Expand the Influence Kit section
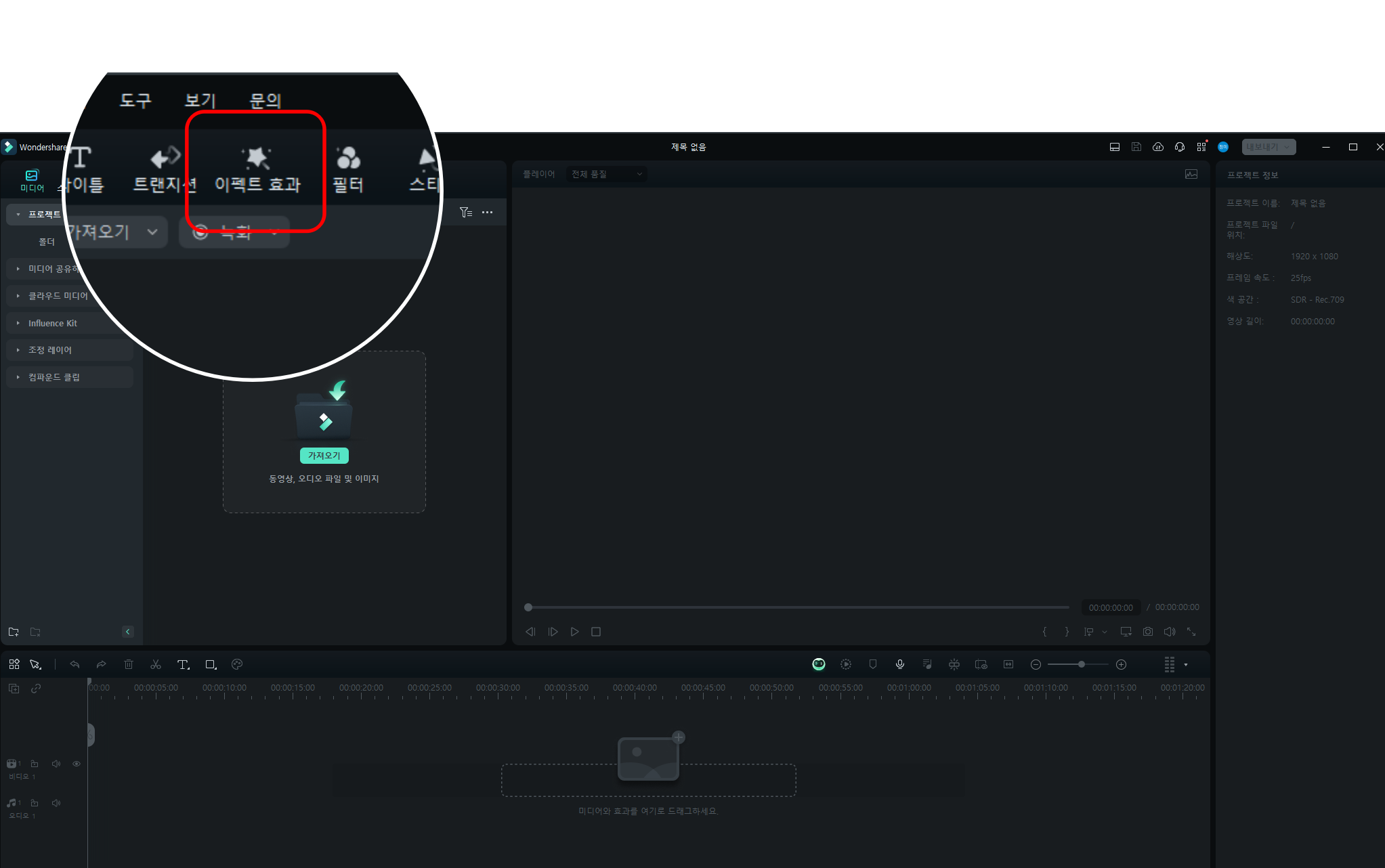1385x868 pixels. (x=18, y=323)
